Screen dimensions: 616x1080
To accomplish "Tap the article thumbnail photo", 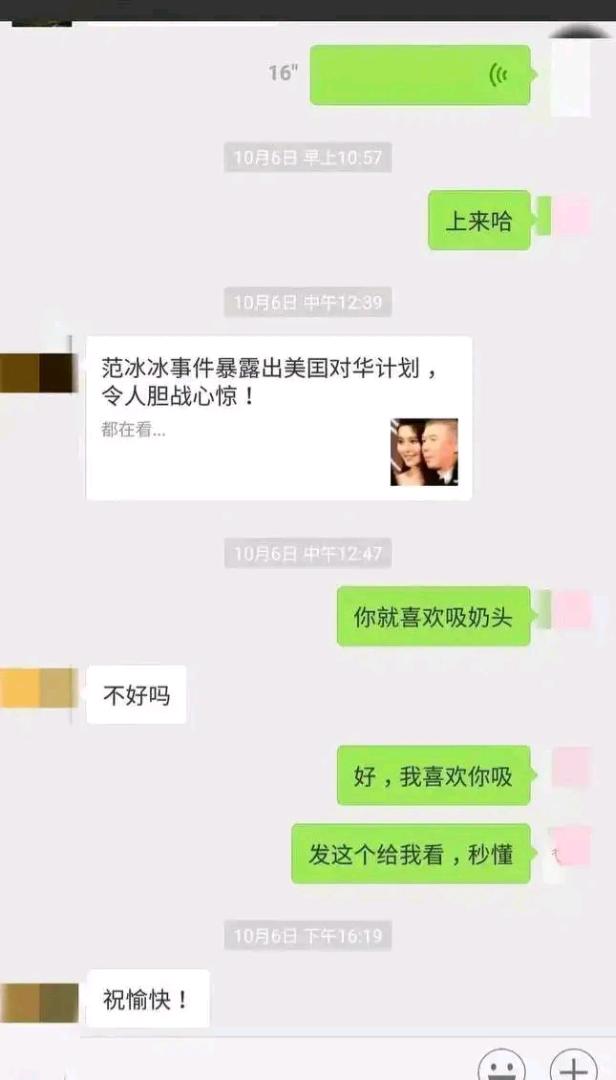I will [424, 451].
